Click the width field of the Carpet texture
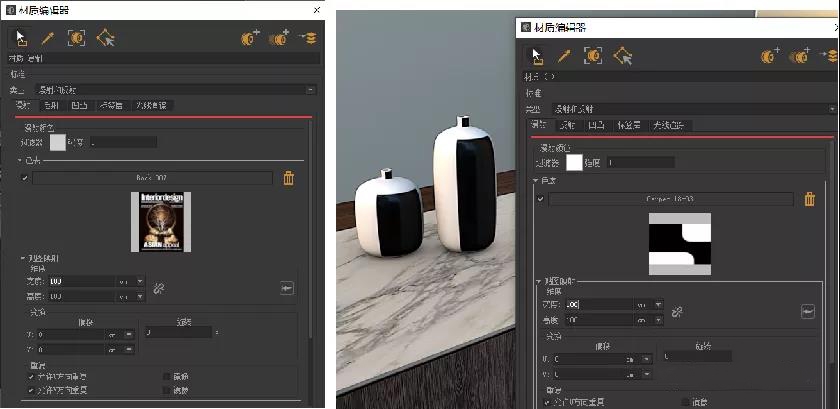This screenshot has width=840, height=409. 599,304
